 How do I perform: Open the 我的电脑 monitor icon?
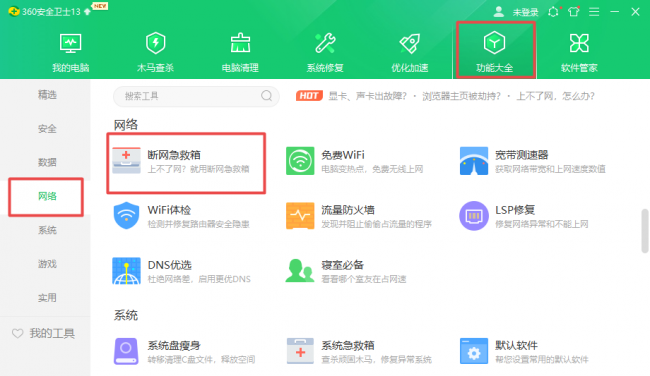(70, 44)
